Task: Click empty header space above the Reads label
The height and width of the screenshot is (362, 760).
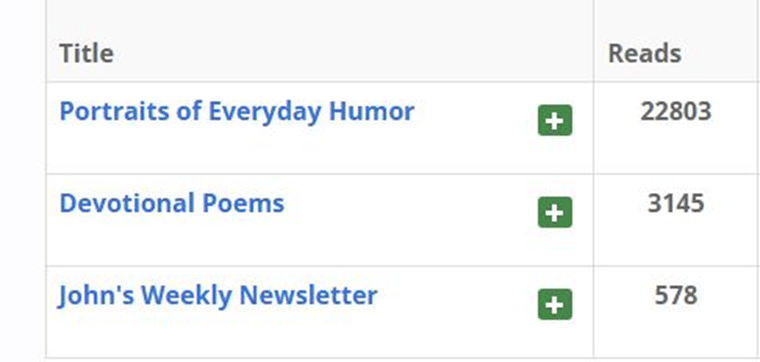Action: click(676, 19)
